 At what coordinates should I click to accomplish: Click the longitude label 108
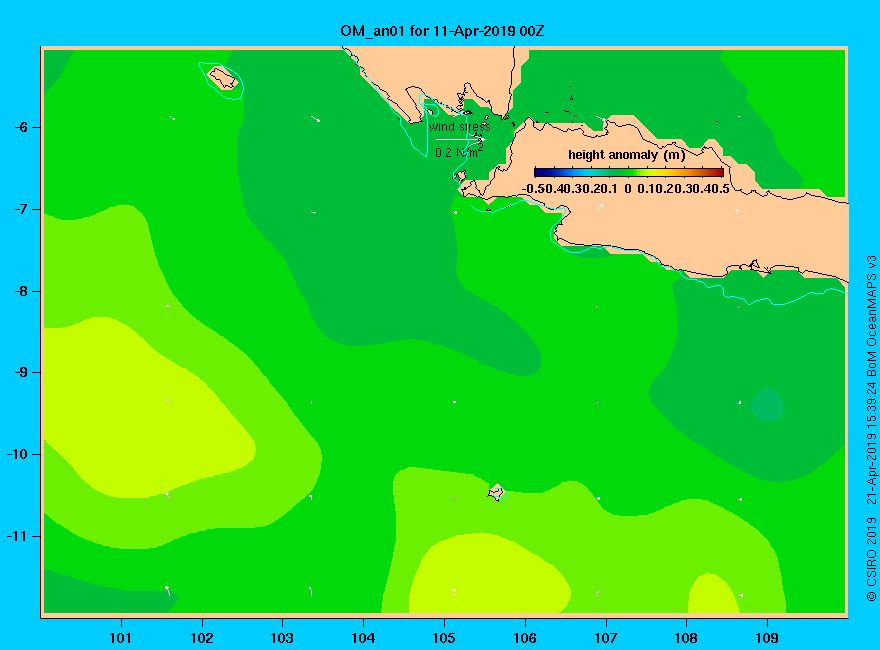[x=686, y=638]
